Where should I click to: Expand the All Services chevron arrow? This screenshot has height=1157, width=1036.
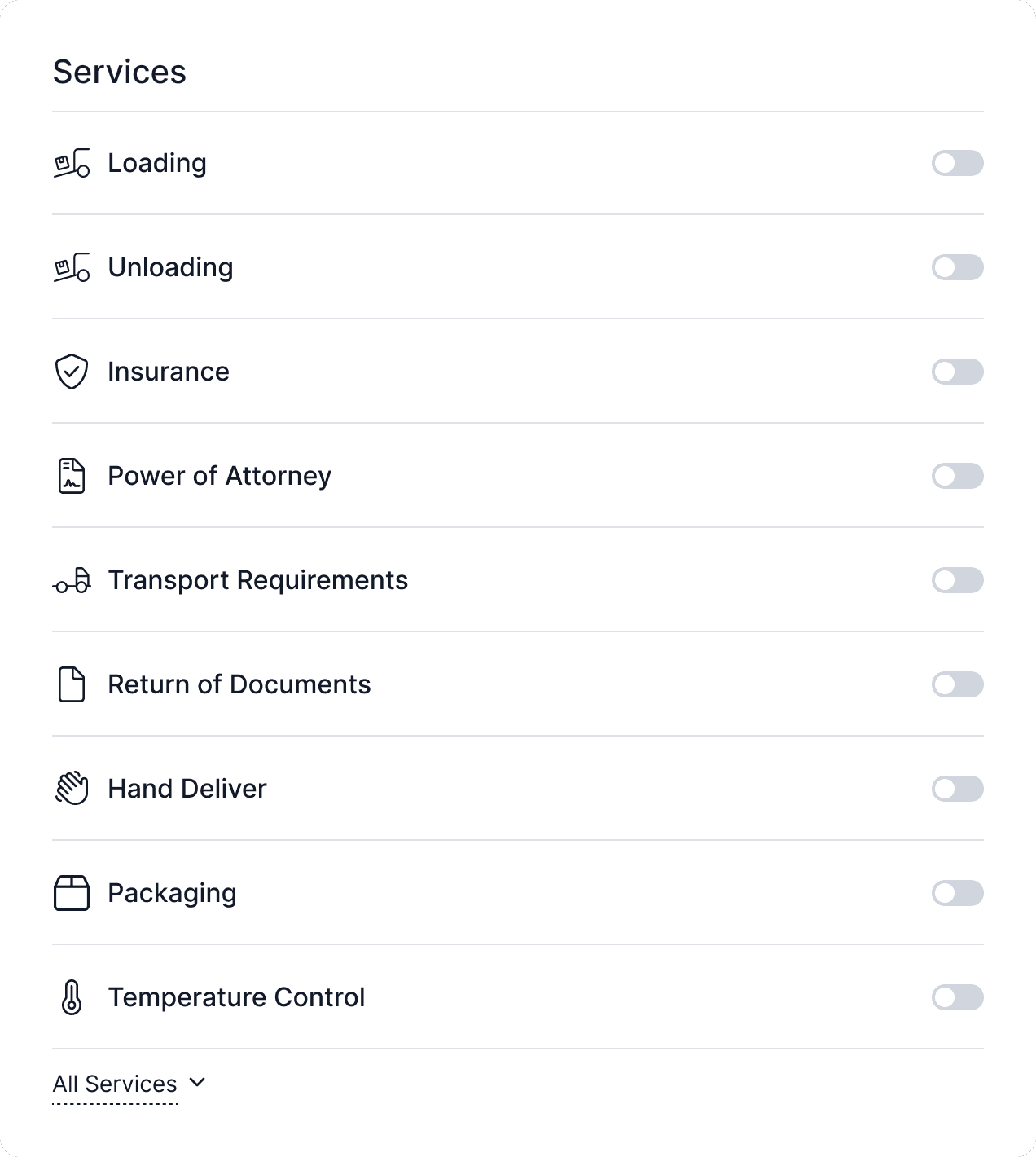[x=197, y=1083]
